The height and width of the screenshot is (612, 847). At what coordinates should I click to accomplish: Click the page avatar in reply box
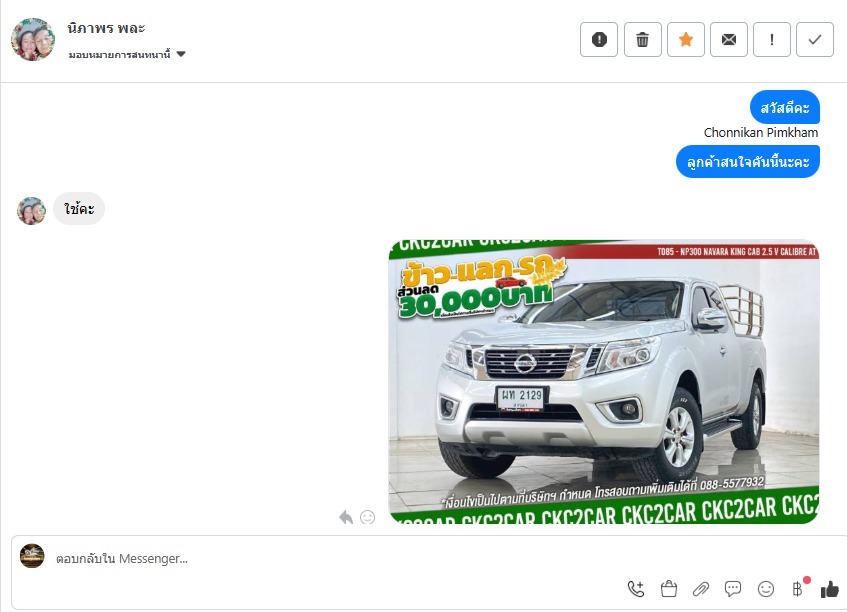[x=32, y=556]
